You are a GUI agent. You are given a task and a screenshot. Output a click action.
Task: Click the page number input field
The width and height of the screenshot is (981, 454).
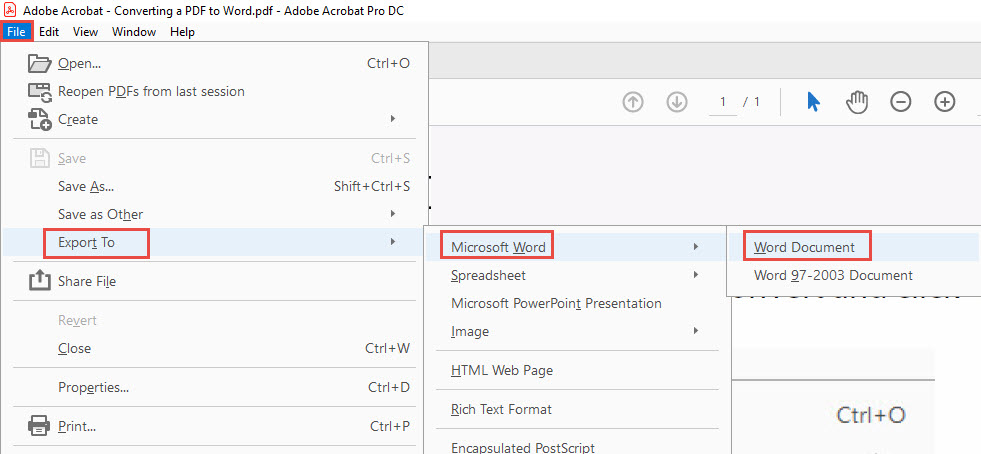click(723, 102)
